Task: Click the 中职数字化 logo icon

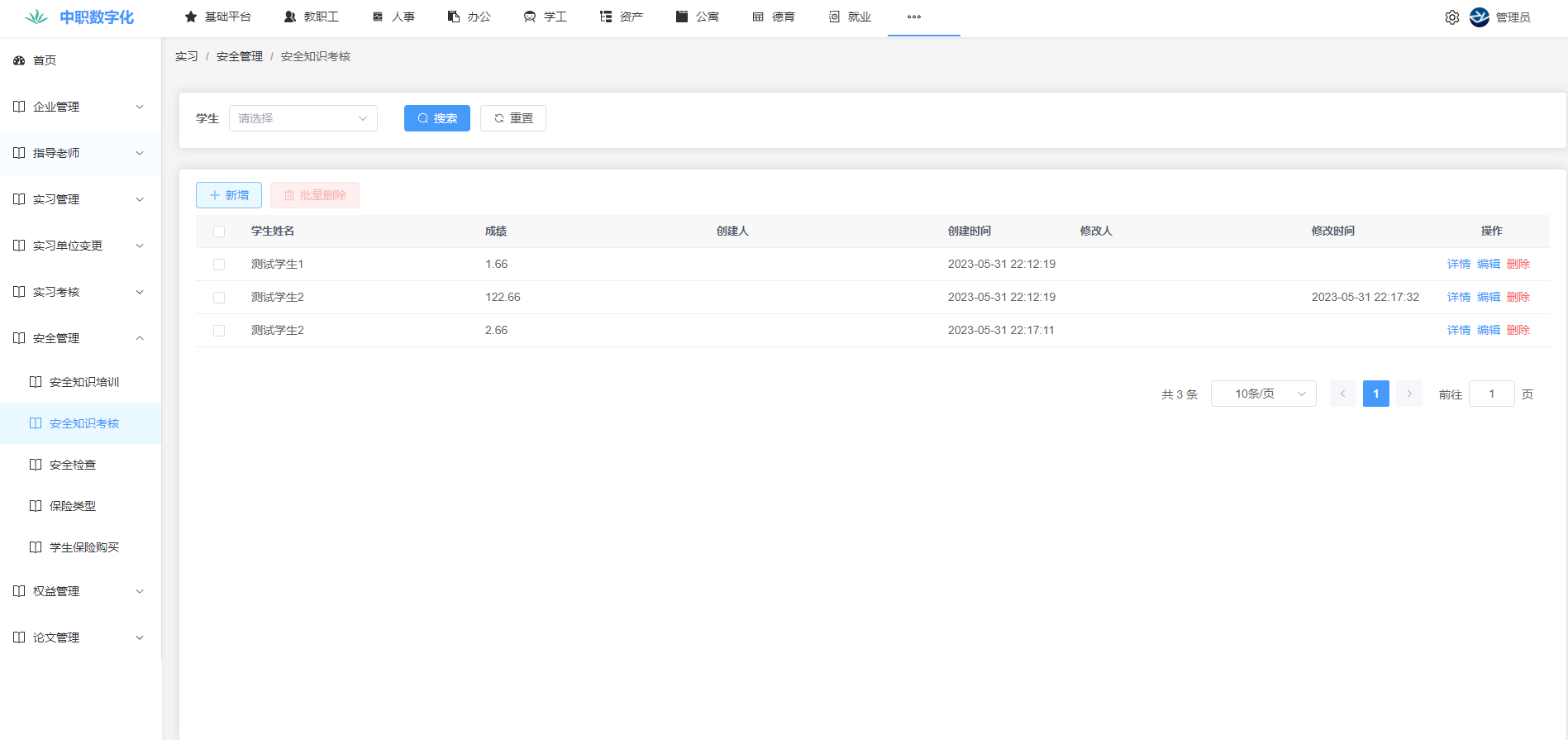Action: pyautogui.click(x=36, y=17)
